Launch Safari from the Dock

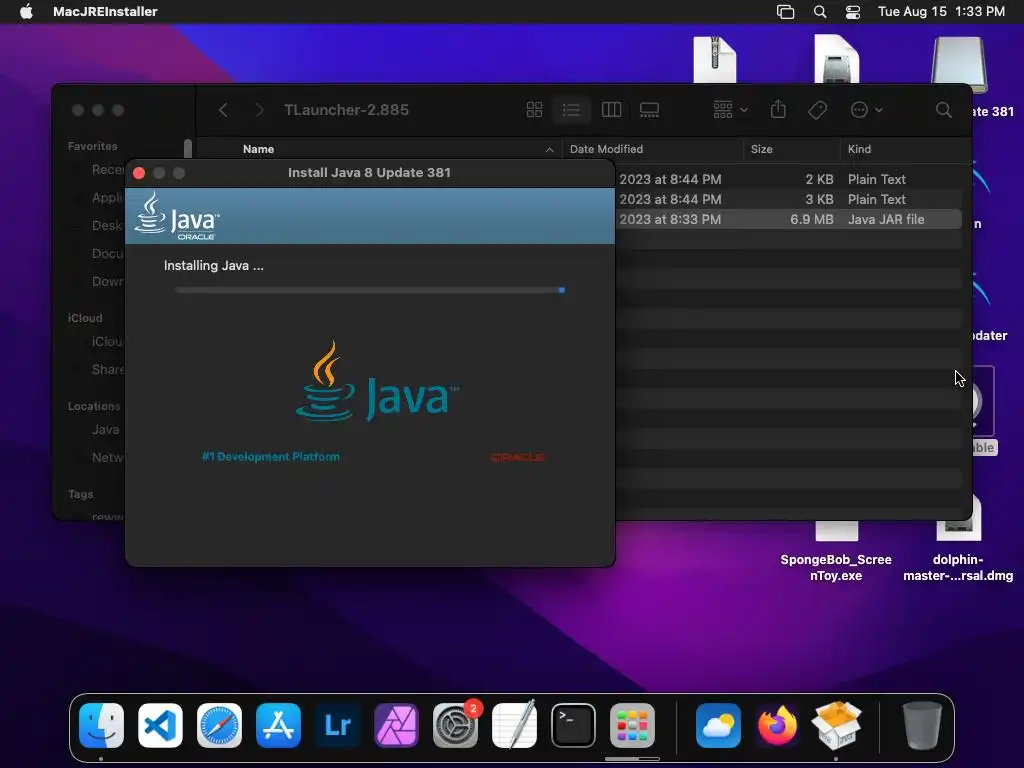[x=219, y=726]
